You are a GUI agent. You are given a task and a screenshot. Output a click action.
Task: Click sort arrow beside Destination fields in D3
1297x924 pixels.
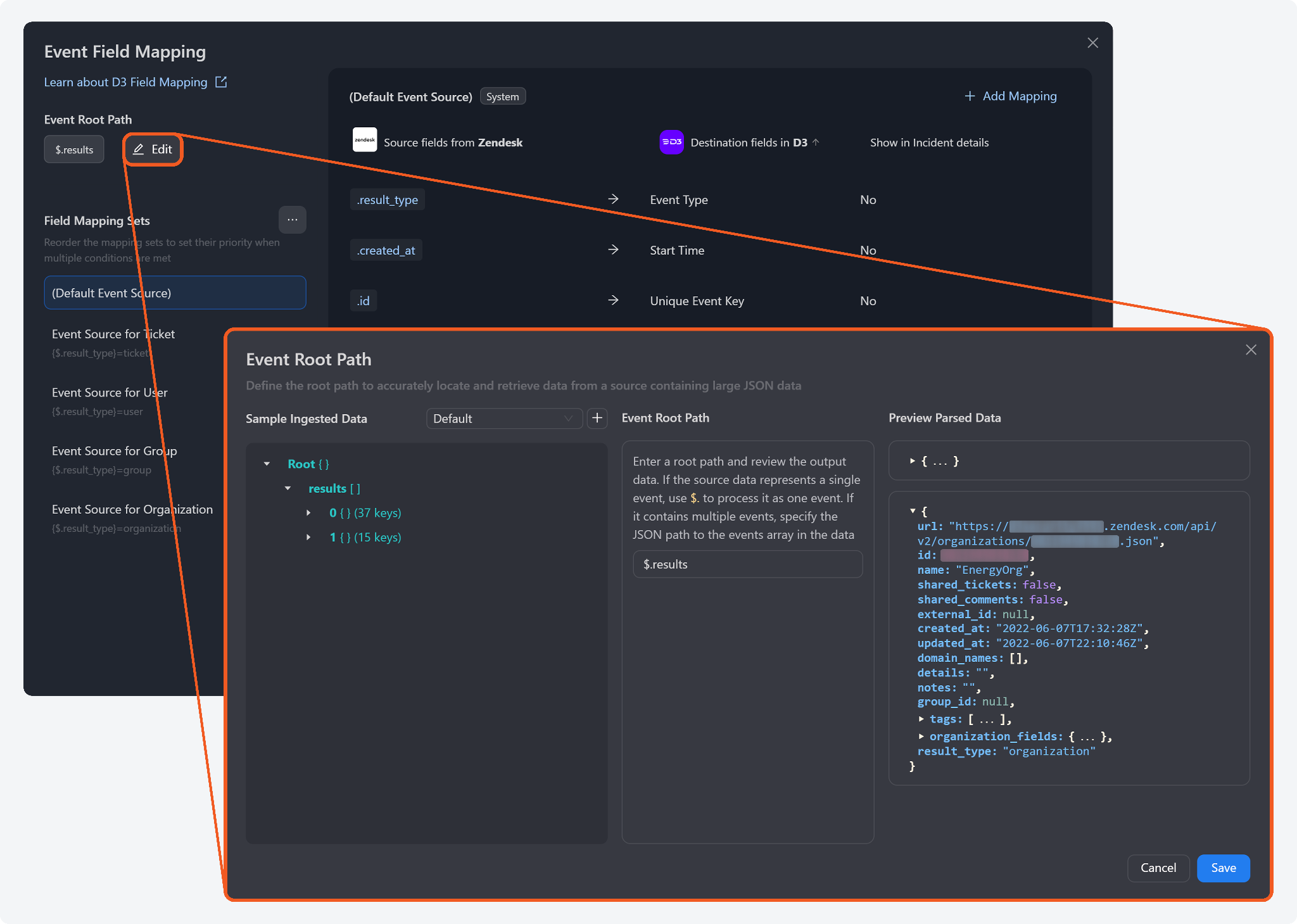816,142
